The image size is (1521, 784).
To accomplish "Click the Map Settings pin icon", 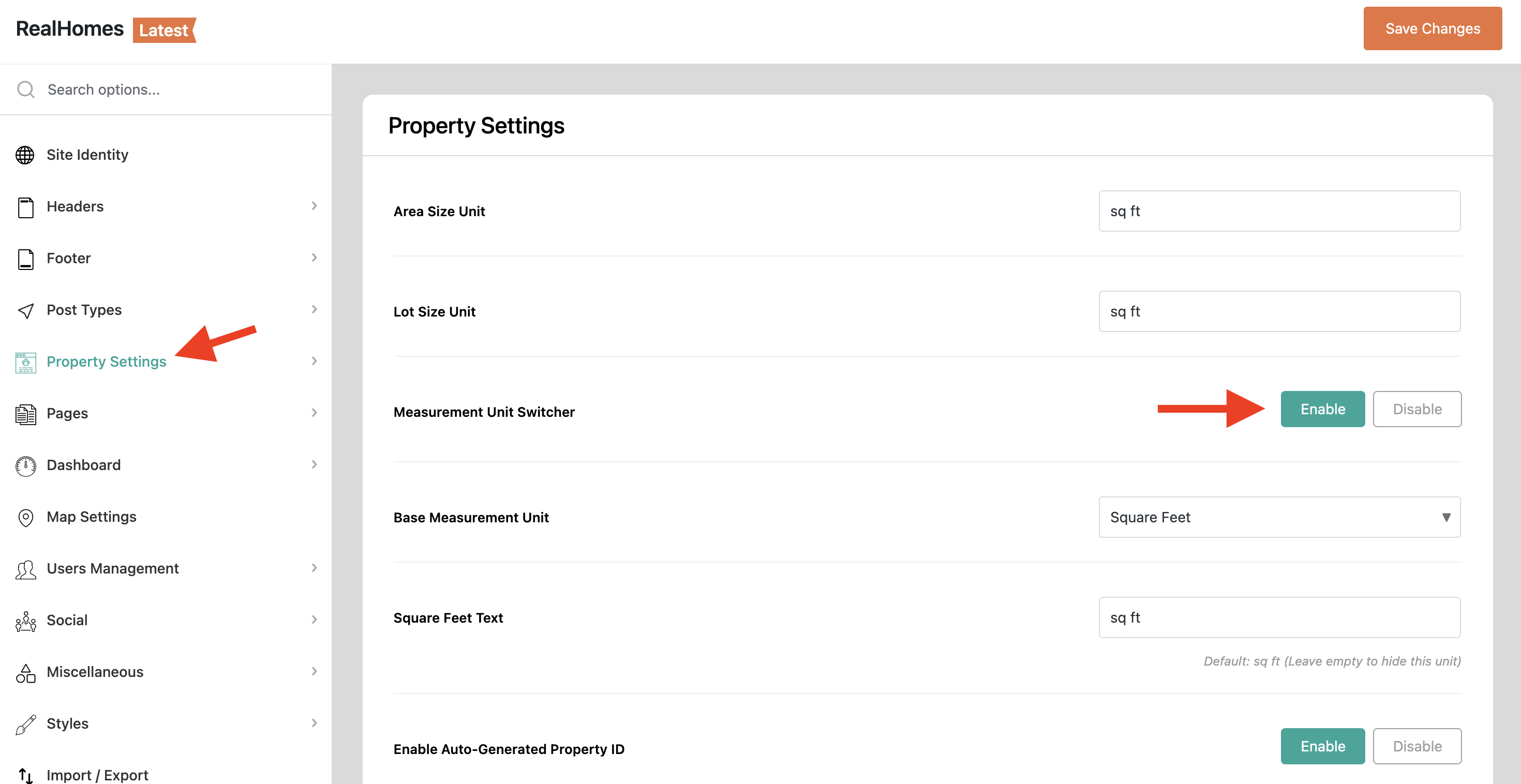I will pos(25,518).
